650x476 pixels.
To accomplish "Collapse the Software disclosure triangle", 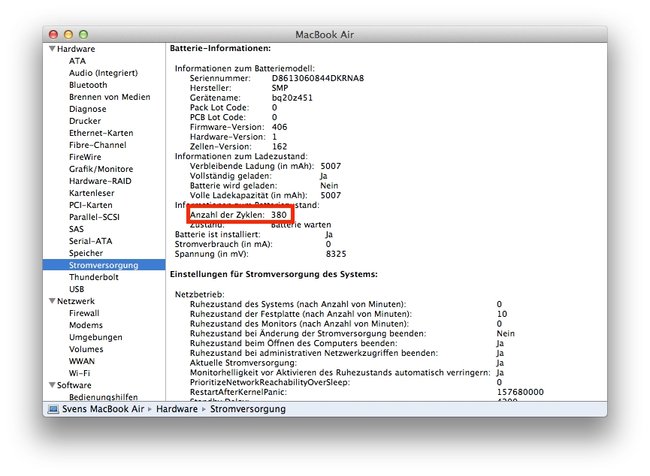I will click(52, 385).
